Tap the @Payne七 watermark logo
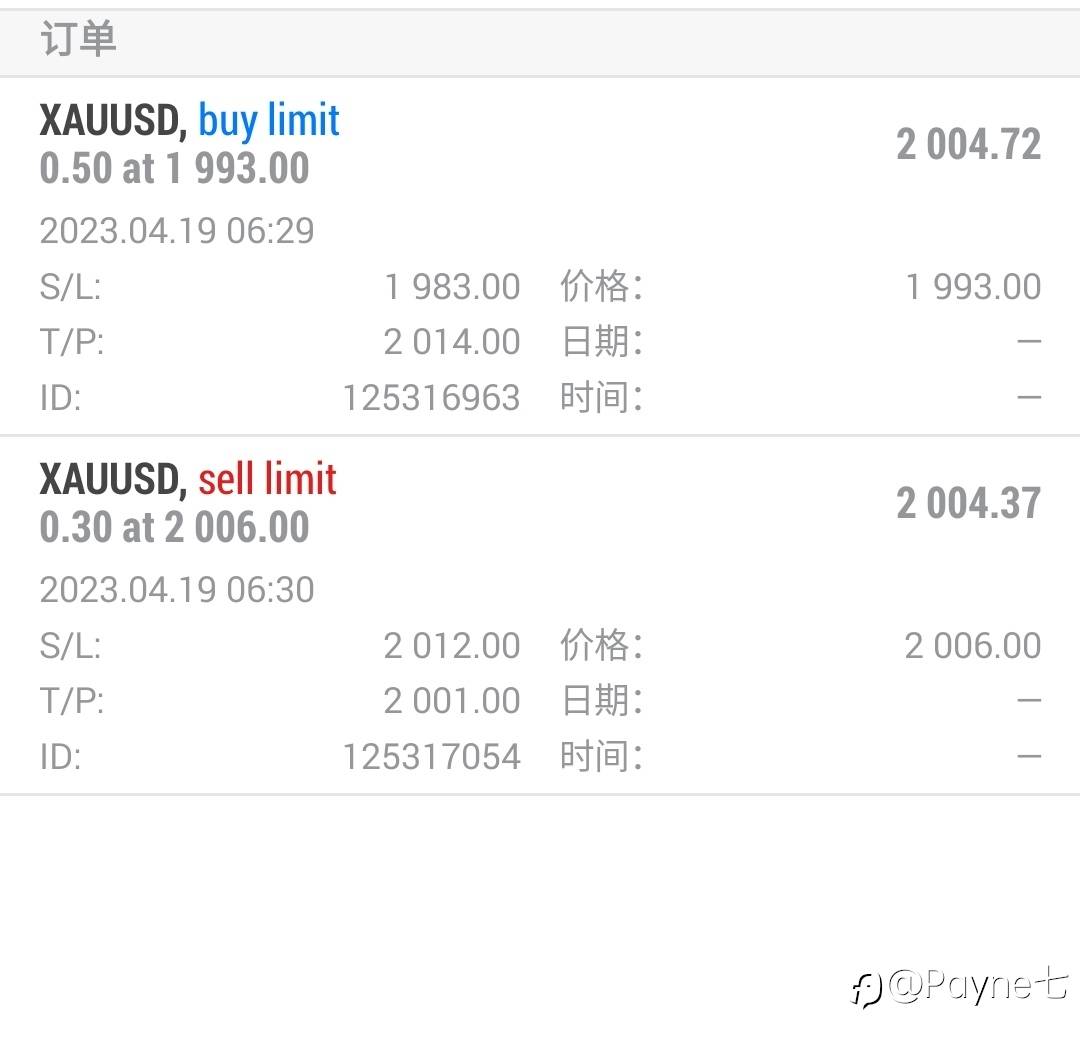 (x=960, y=986)
